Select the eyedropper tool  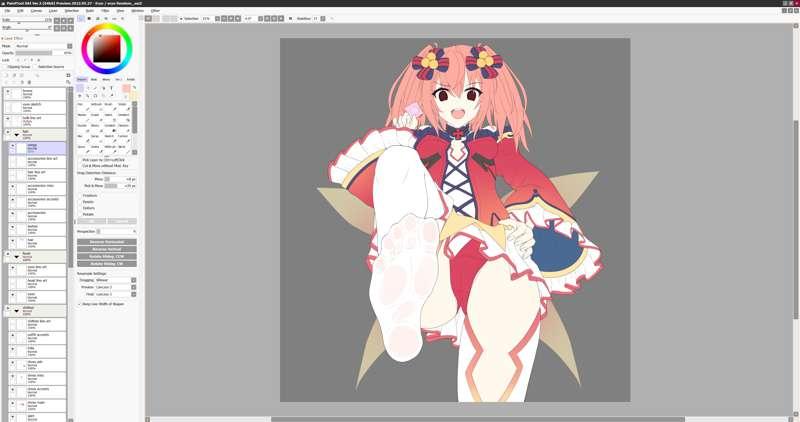pyautogui.click(x=111, y=96)
